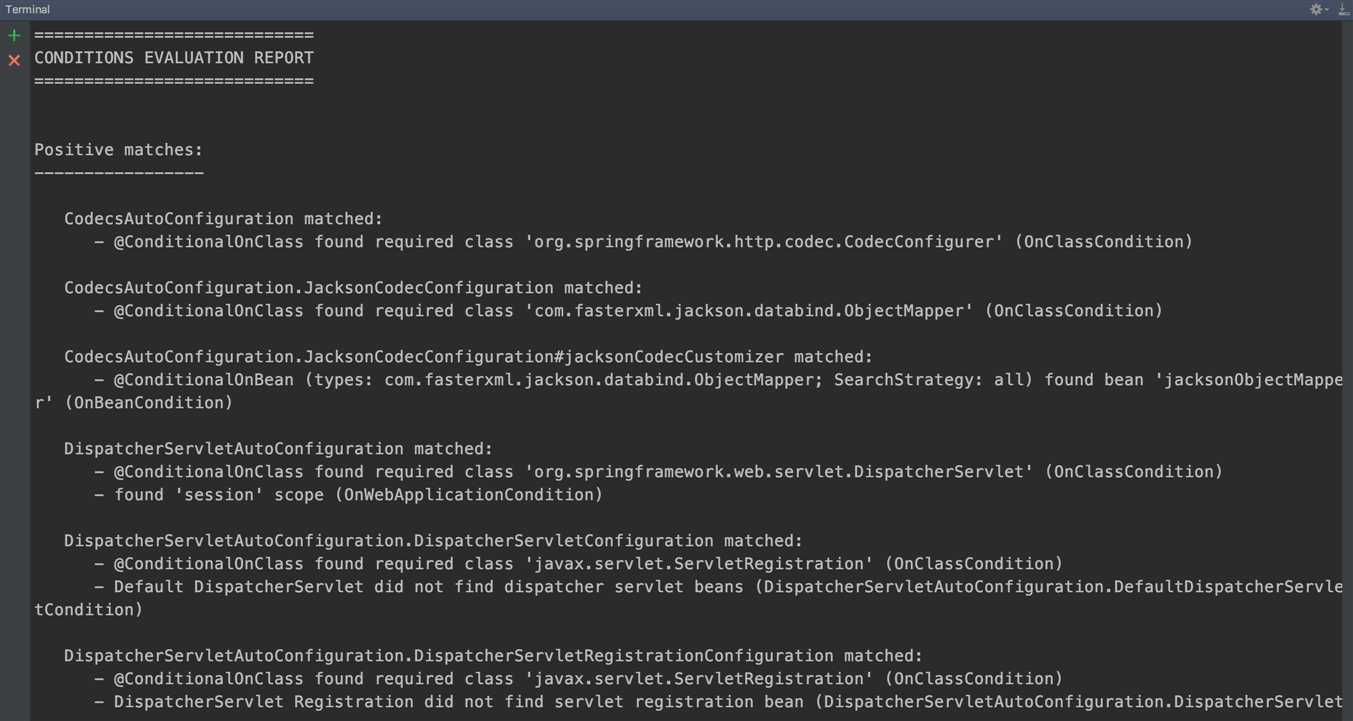Click 'Default DispatcherServlet did not find' line

(428, 587)
